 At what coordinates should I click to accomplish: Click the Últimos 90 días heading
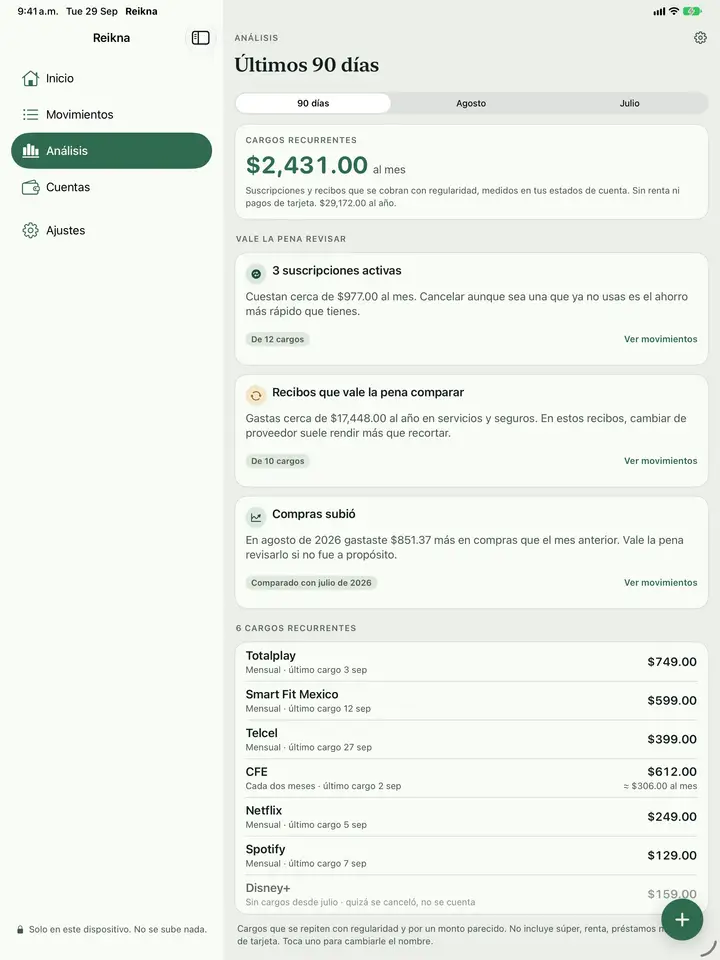click(307, 65)
